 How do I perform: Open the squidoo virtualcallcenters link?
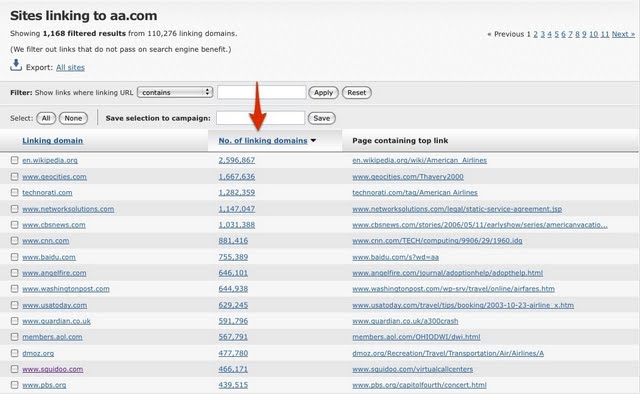[413, 370]
